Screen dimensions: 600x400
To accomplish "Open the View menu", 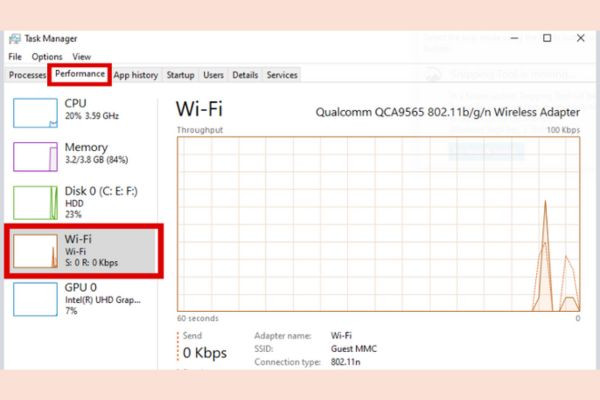I will click(82, 57).
